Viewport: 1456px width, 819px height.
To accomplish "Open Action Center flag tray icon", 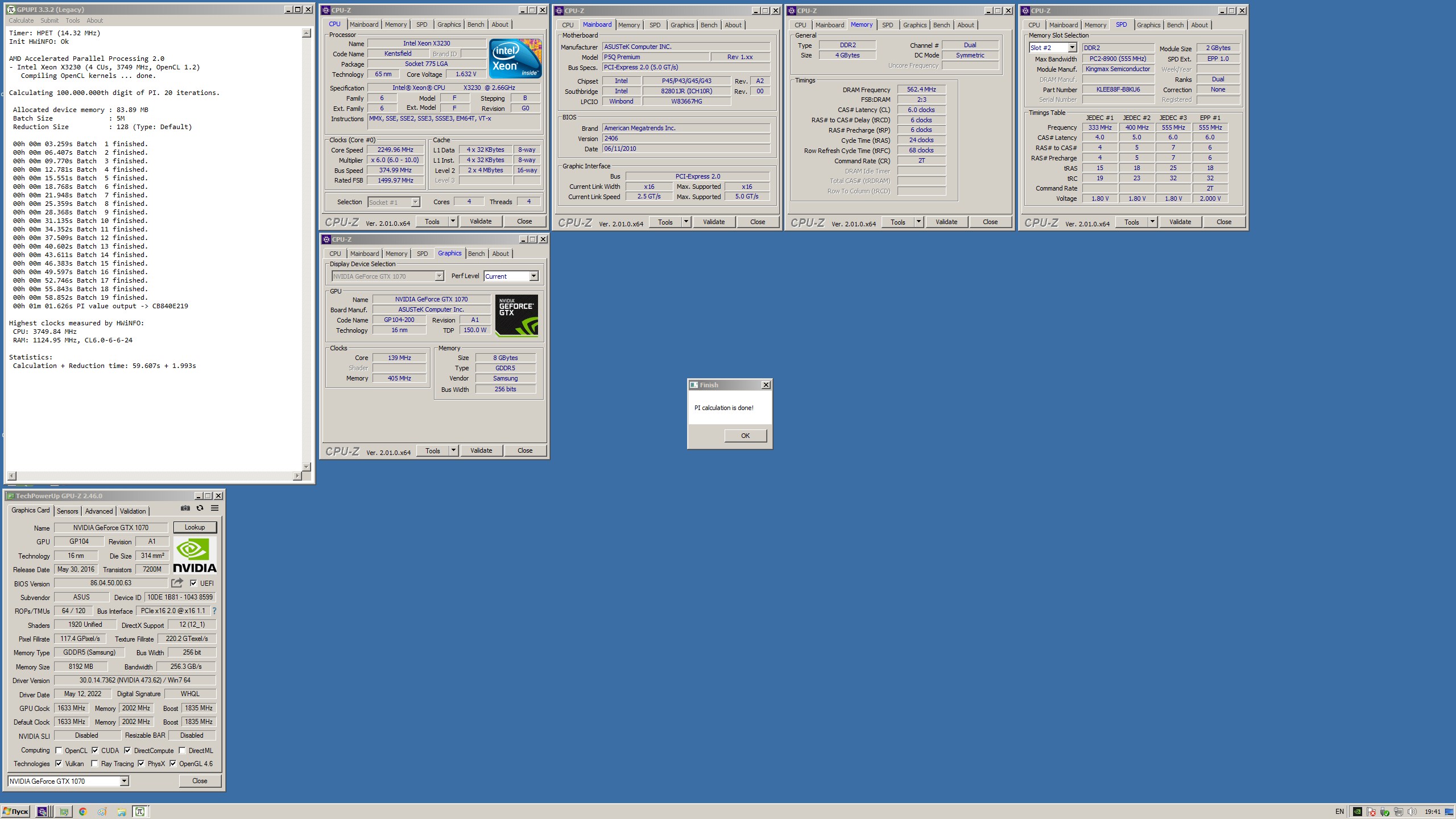I will 1371,812.
